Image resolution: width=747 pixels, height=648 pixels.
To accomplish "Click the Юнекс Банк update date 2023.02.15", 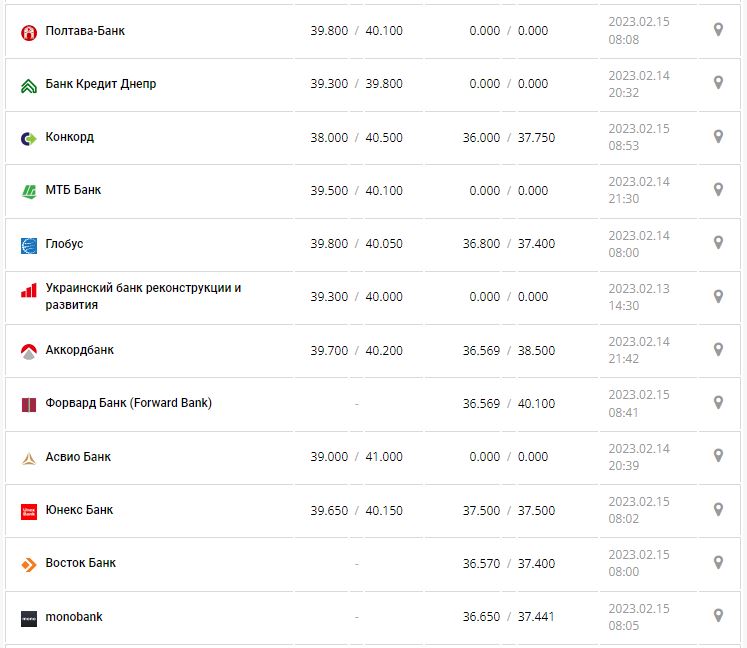I will pyautogui.click(x=639, y=502).
